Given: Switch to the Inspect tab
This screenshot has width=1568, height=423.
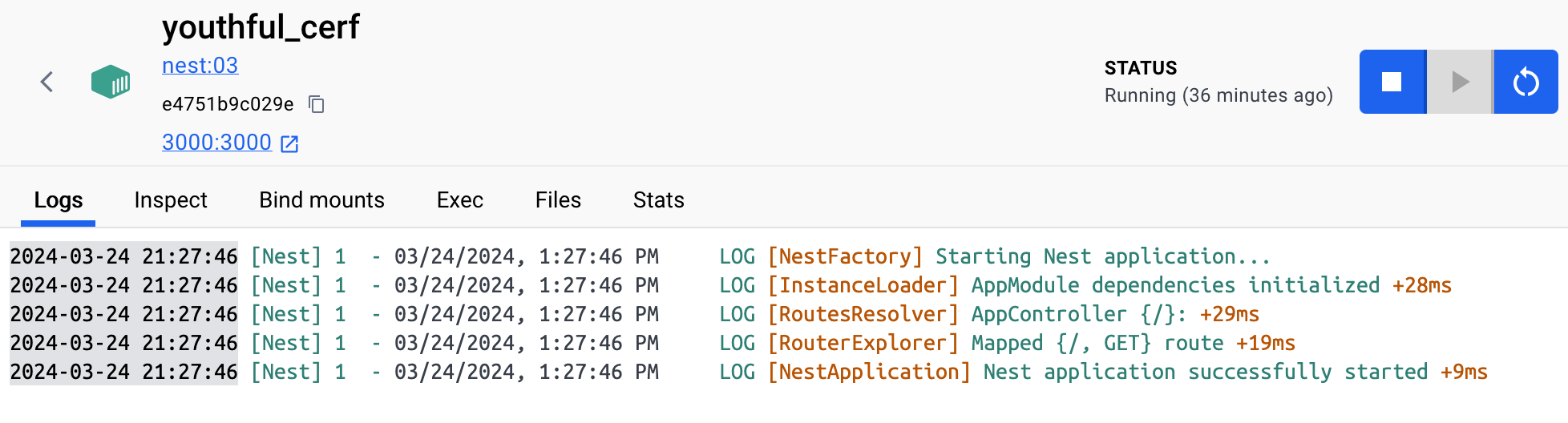Looking at the screenshot, I should (x=171, y=200).
